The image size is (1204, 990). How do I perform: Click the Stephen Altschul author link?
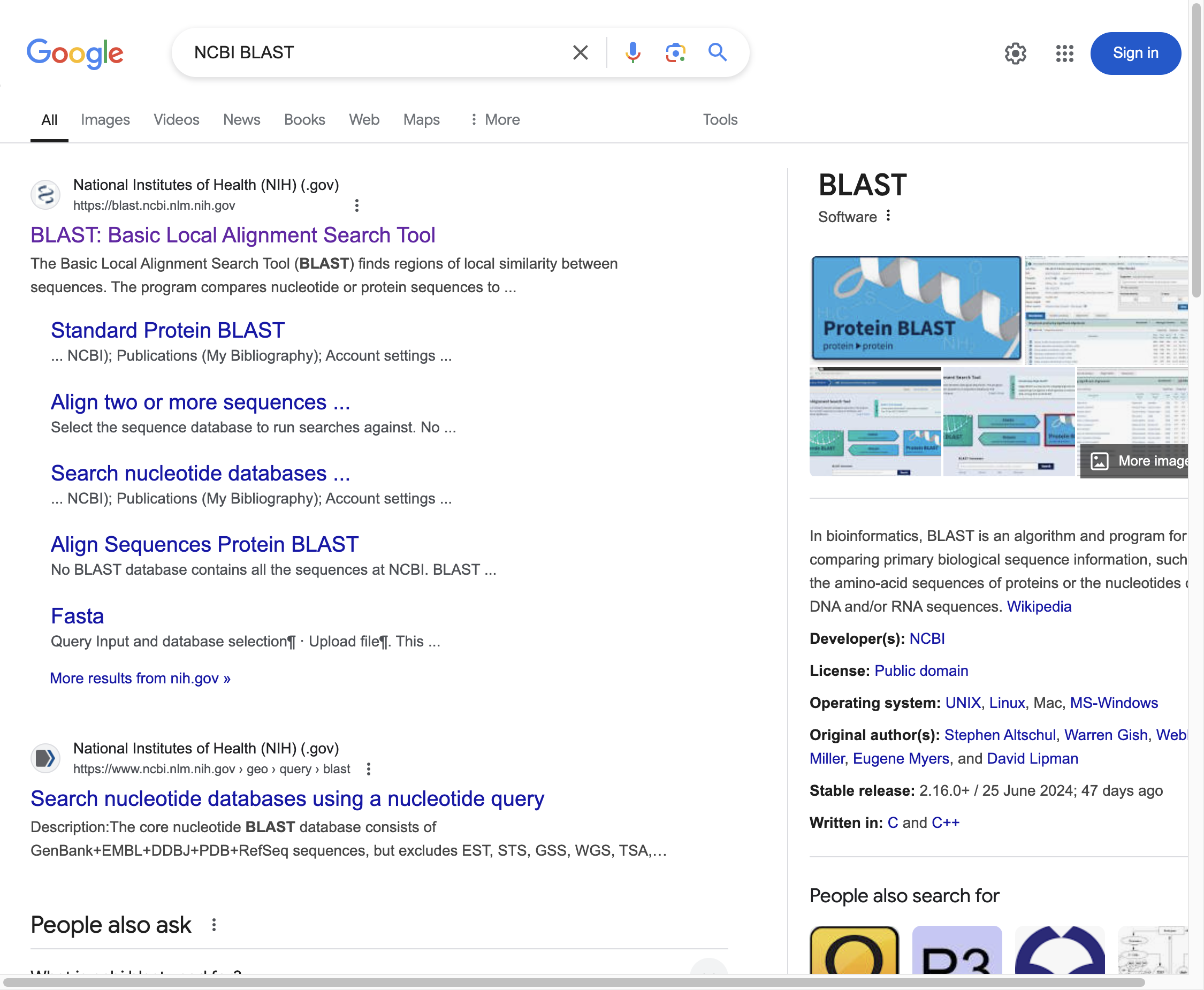point(1000,735)
